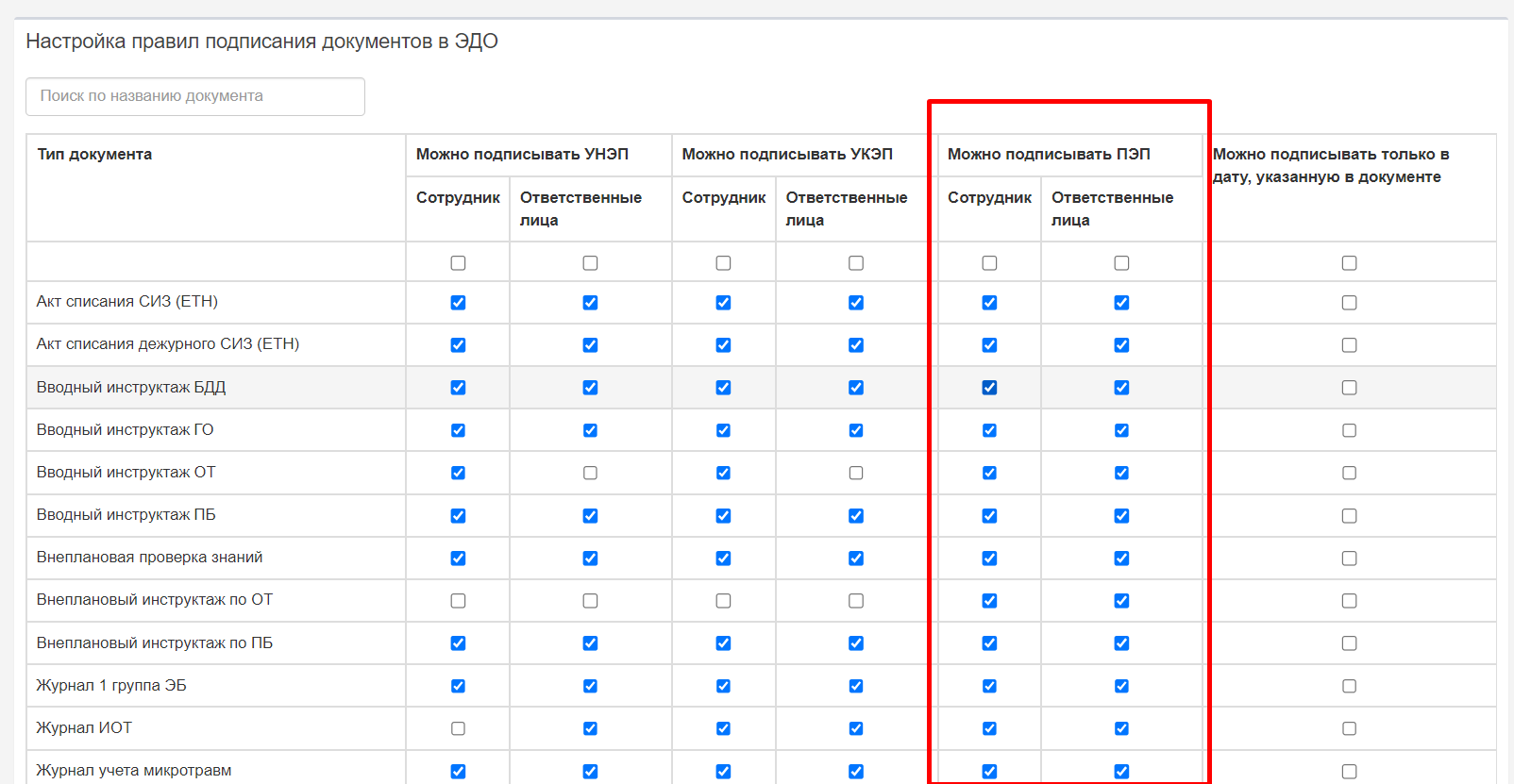The image size is (1514, 784).
Task: Toggle header checkbox for ПЭП Сотрудник column
Action: (x=989, y=263)
